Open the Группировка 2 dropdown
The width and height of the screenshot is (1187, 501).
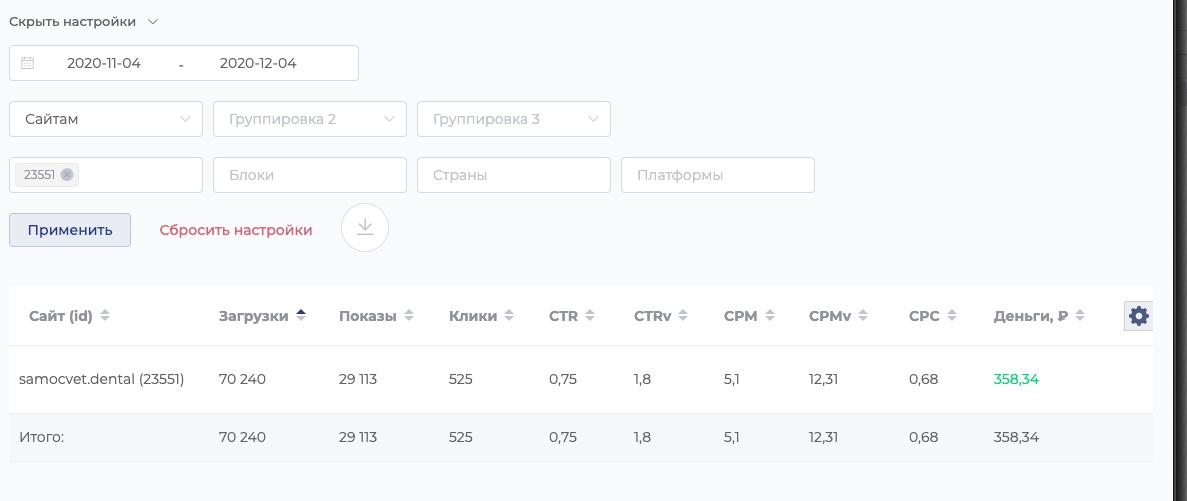coord(310,119)
